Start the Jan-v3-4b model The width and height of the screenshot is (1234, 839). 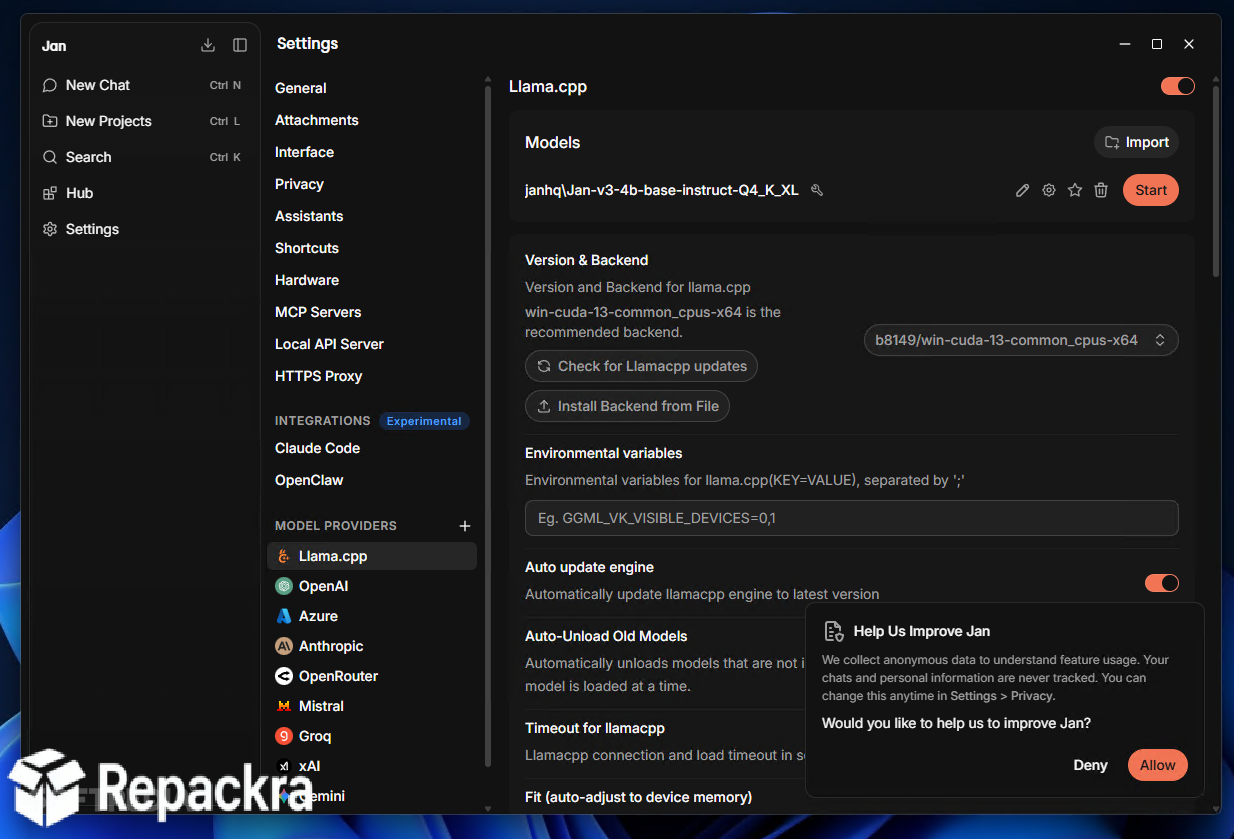point(1151,190)
